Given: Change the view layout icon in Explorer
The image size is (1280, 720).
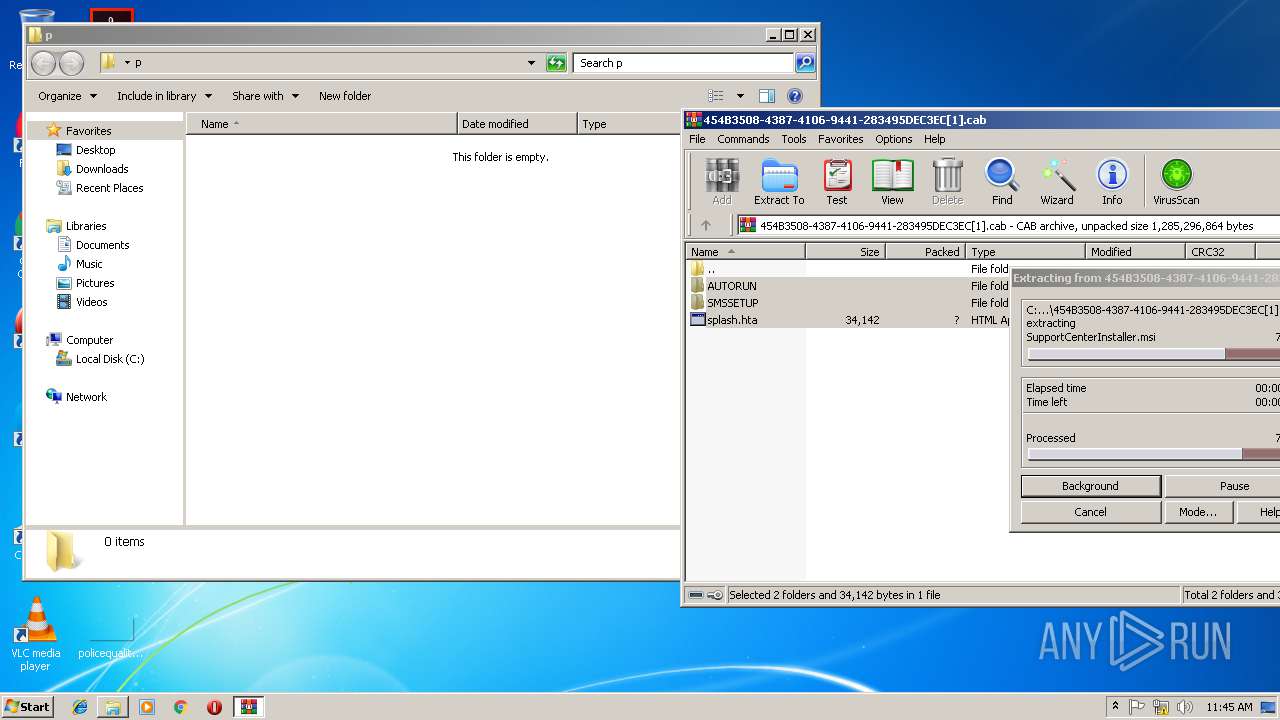Looking at the screenshot, I should pyautogui.click(x=716, y=96).
